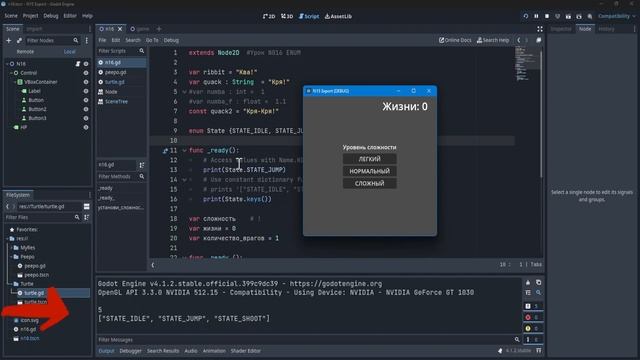640x360 pixels.
Task: Collapse the VBoxContainer node
Action: tap(15, 82)
